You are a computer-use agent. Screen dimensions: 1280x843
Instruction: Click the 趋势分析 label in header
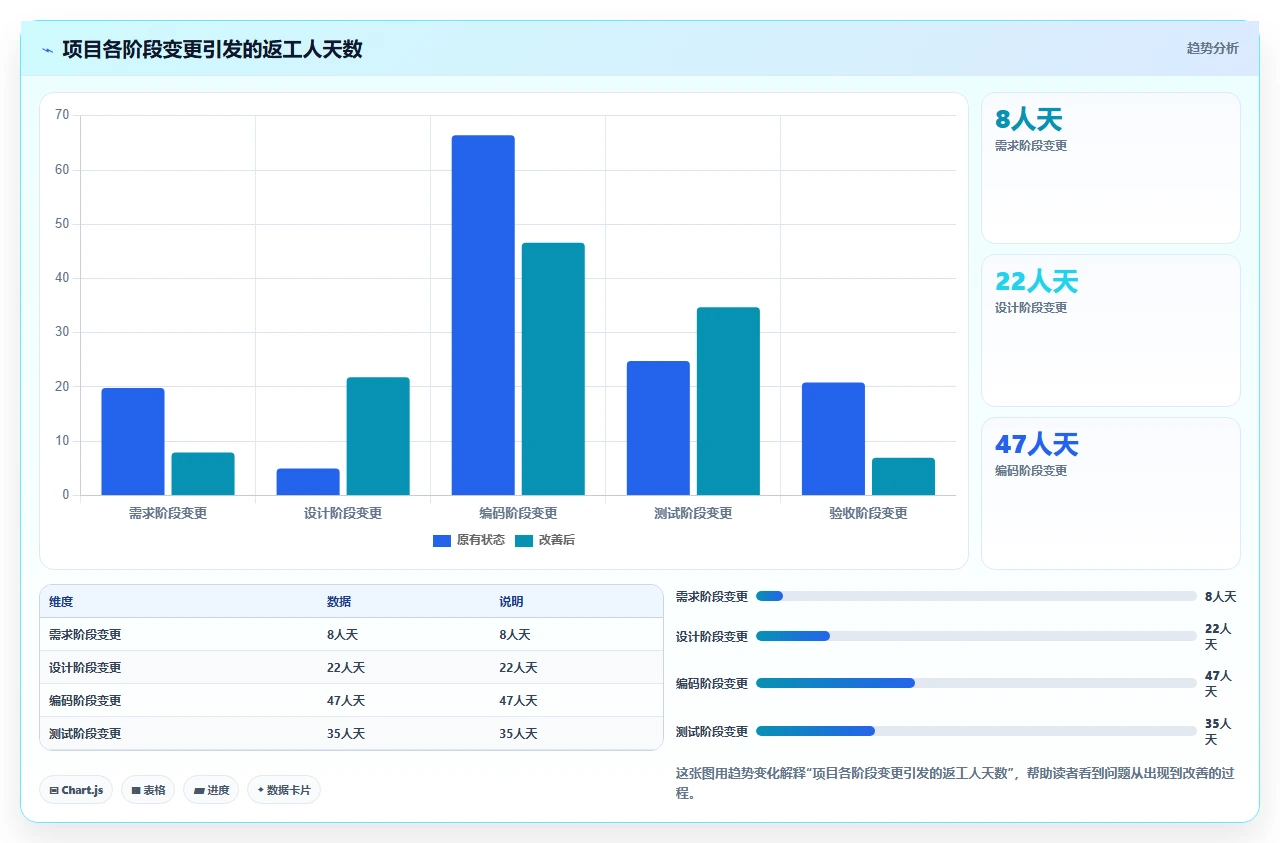(x=1212, y=48)
